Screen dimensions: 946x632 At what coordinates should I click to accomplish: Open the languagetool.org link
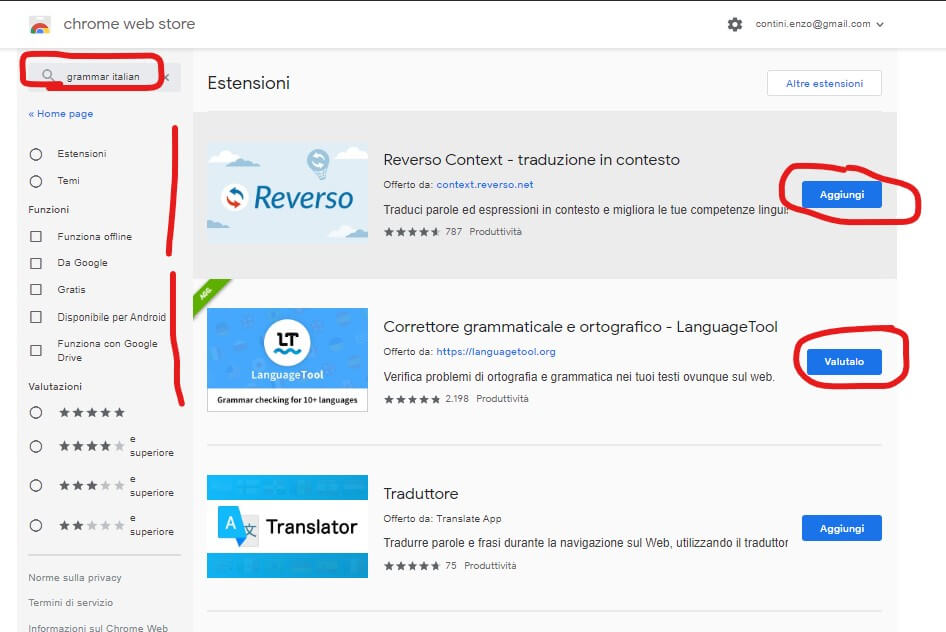496,352
